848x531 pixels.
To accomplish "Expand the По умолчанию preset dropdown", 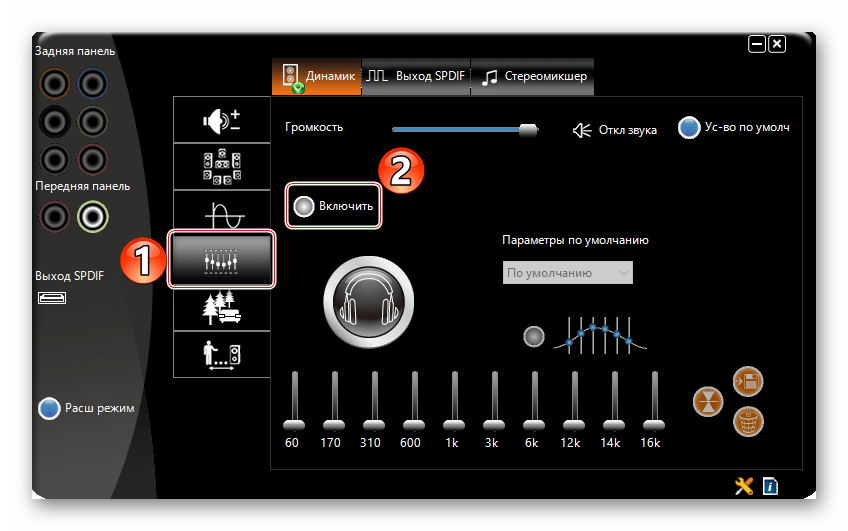I will tap(568, 272).
